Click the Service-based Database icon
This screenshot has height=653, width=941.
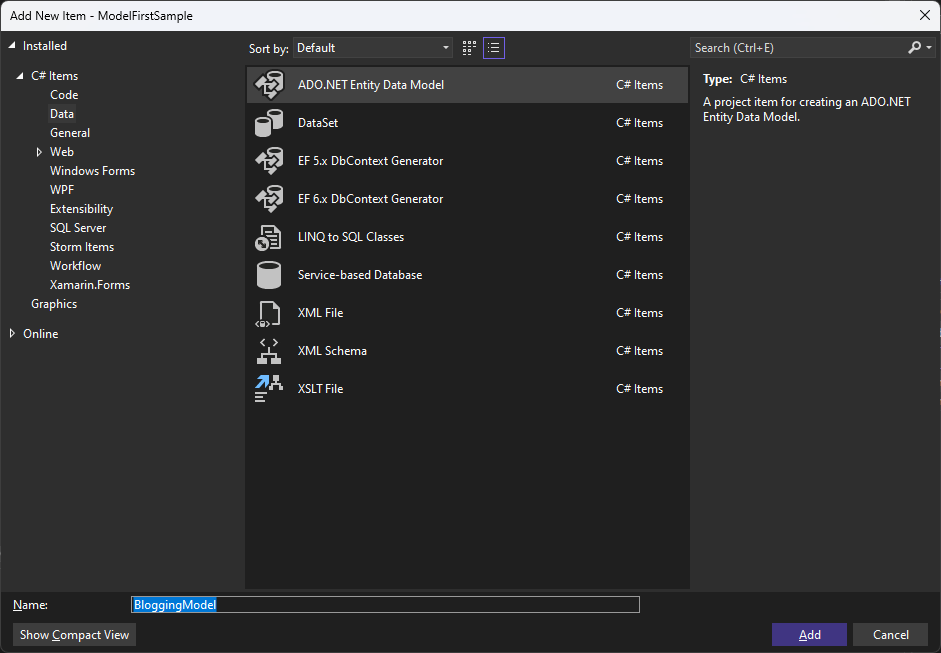tap(269, 275)
